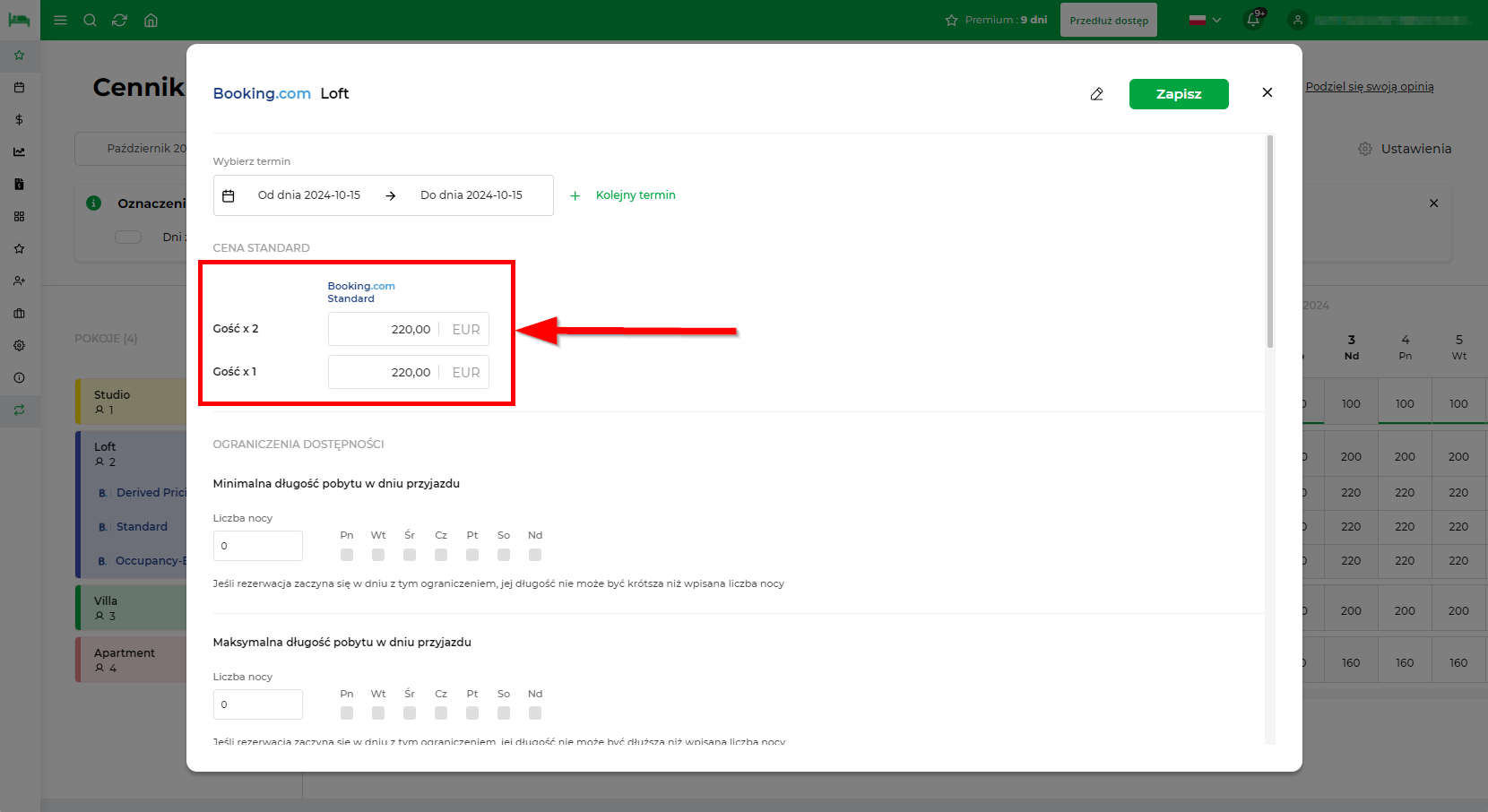This screenshot has width=1488, height=812.
Task: Select the Studio room row
Action: 131,402
